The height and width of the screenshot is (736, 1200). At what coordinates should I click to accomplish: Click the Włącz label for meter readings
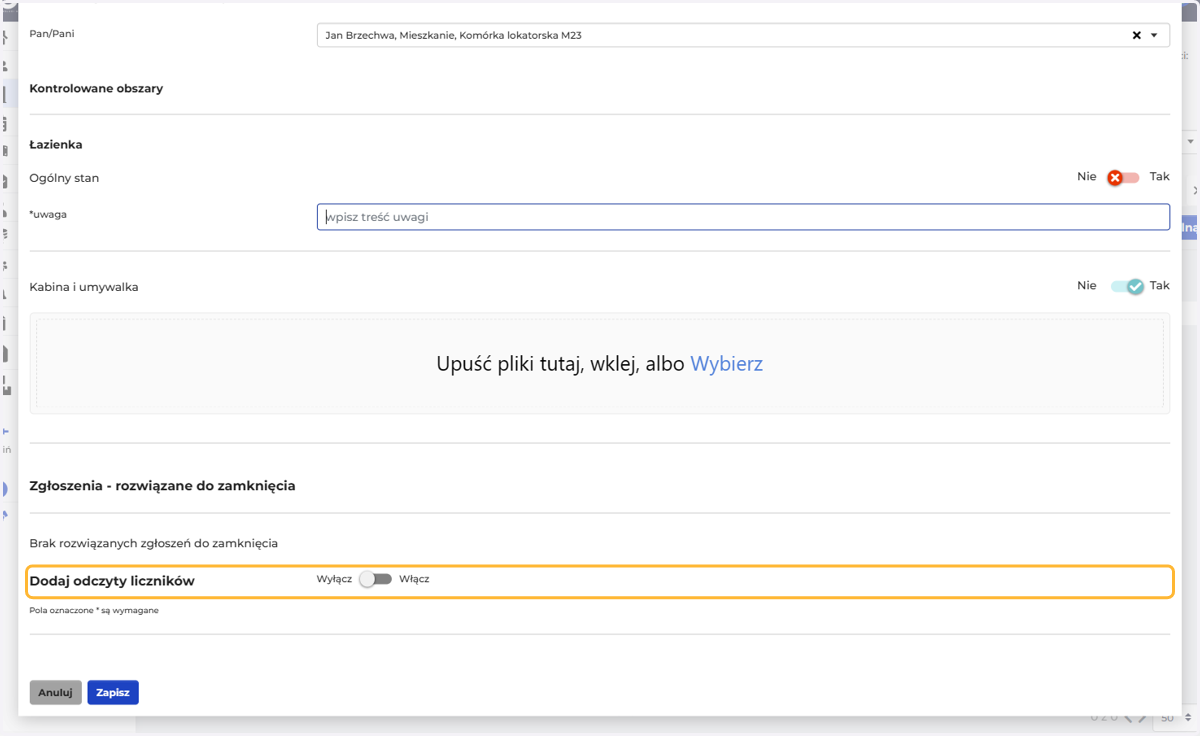(414, 579)
